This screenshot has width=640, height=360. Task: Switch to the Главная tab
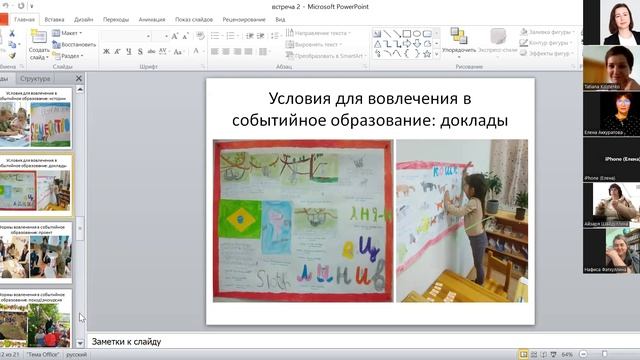tap(24, 19)
